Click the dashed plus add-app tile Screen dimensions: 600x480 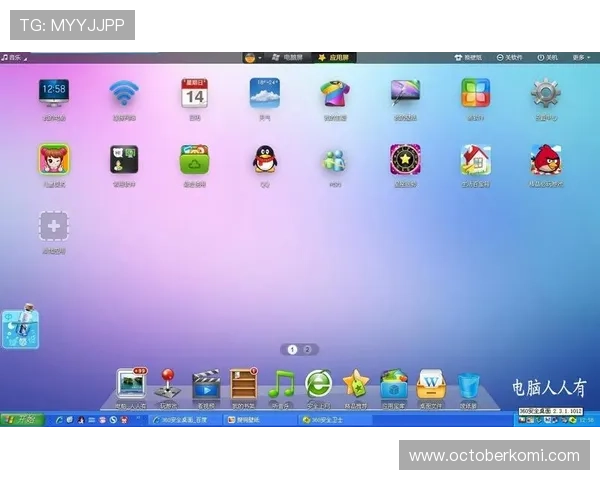tap(54, 226)
